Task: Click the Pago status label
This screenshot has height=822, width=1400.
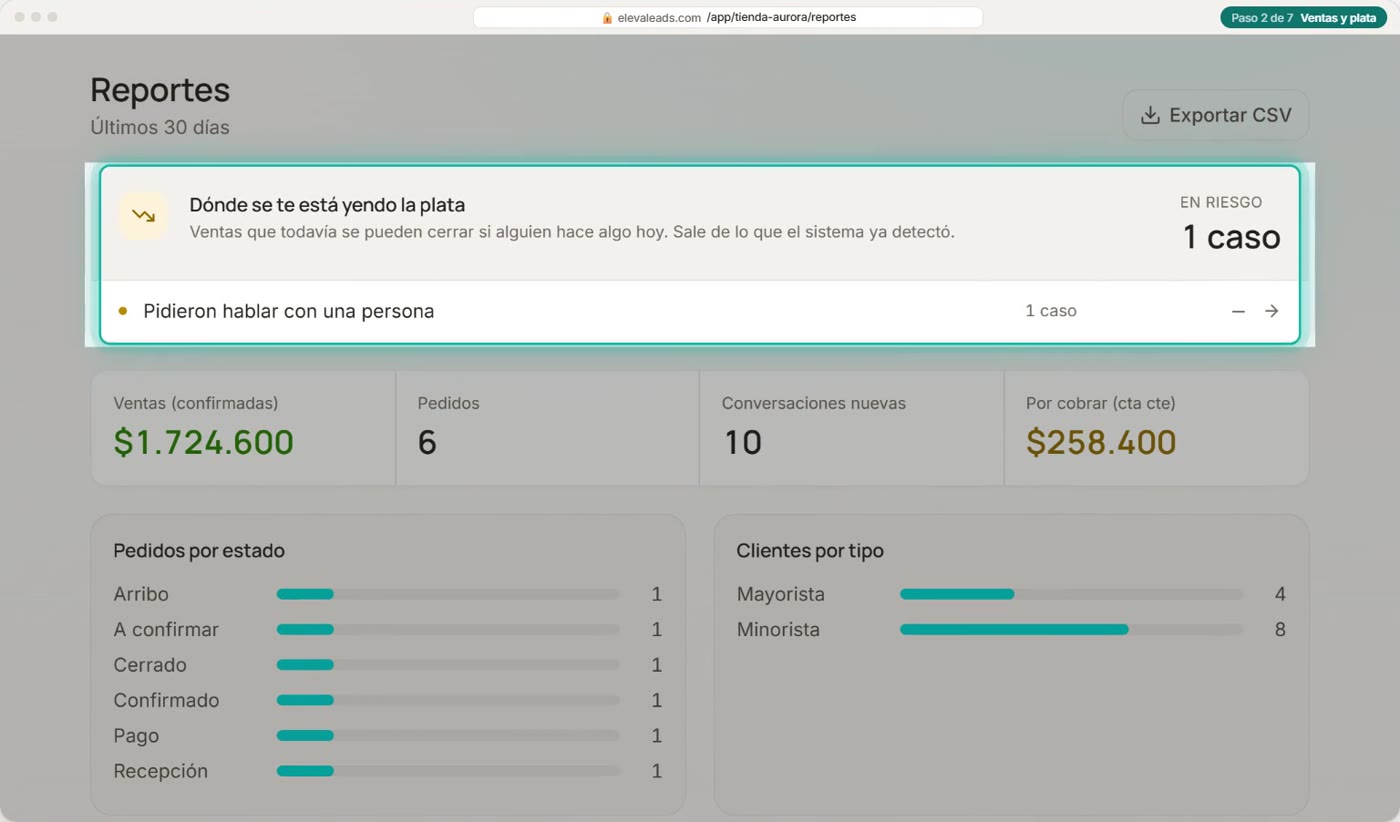Action: point(136,736)
